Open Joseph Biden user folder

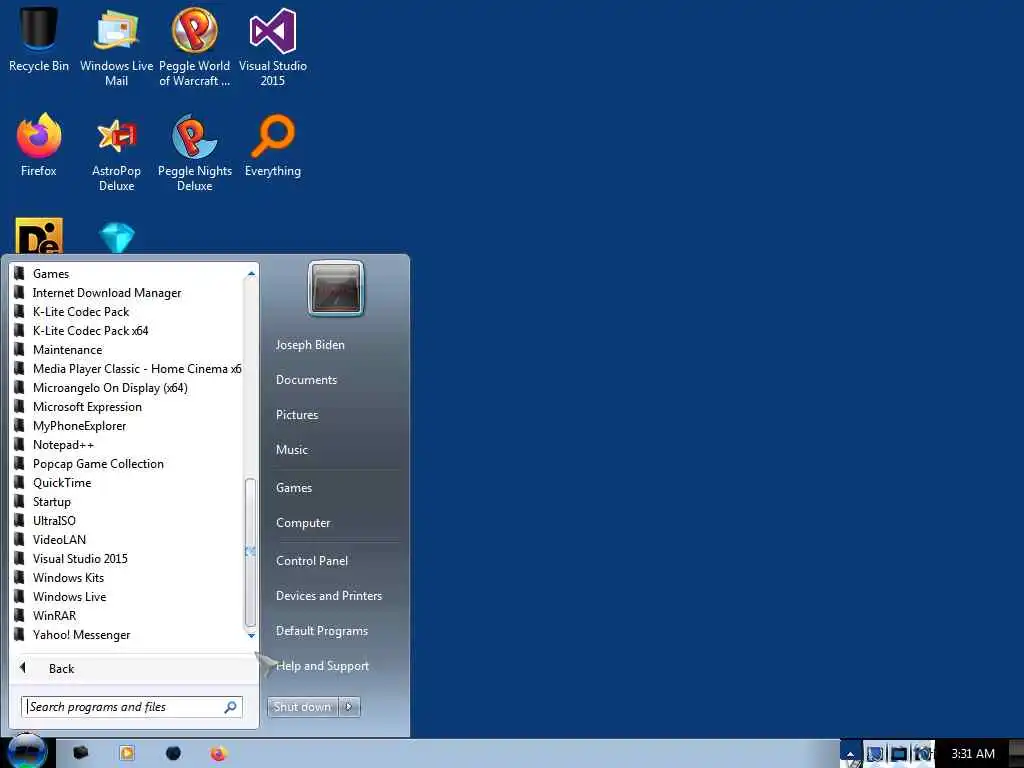(310, 345)
